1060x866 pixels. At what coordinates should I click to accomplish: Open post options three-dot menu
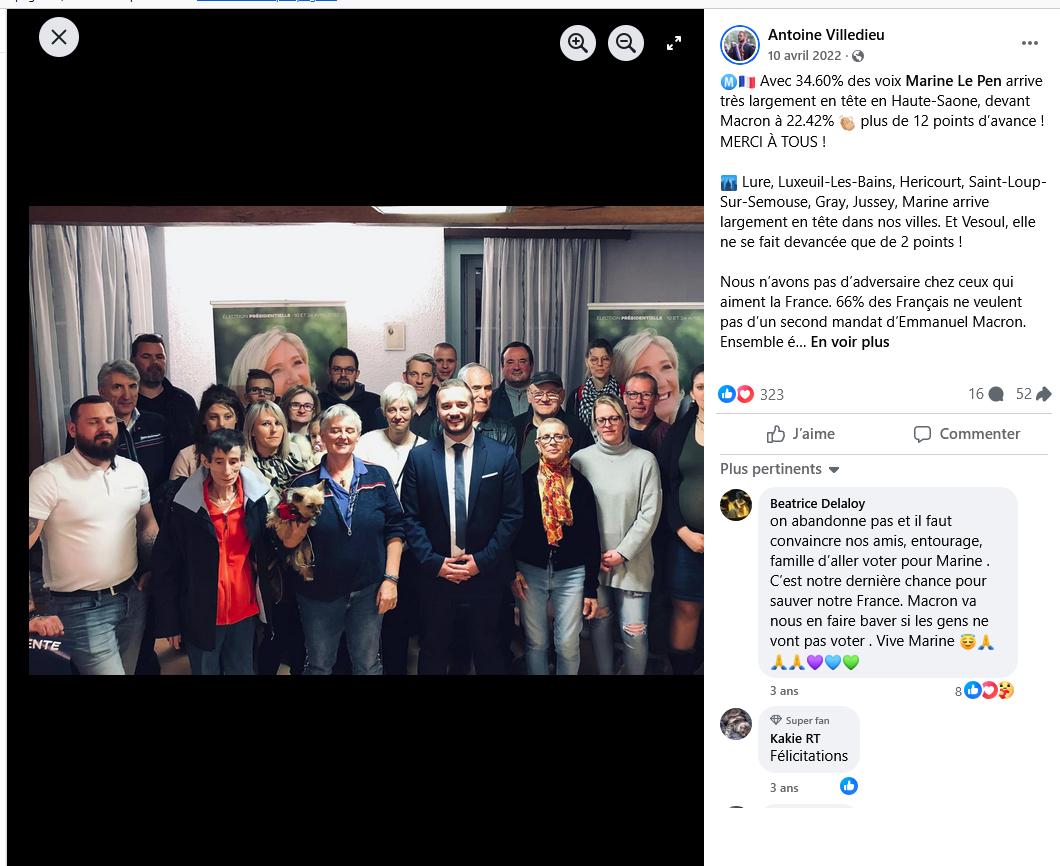coord(1030,43)
